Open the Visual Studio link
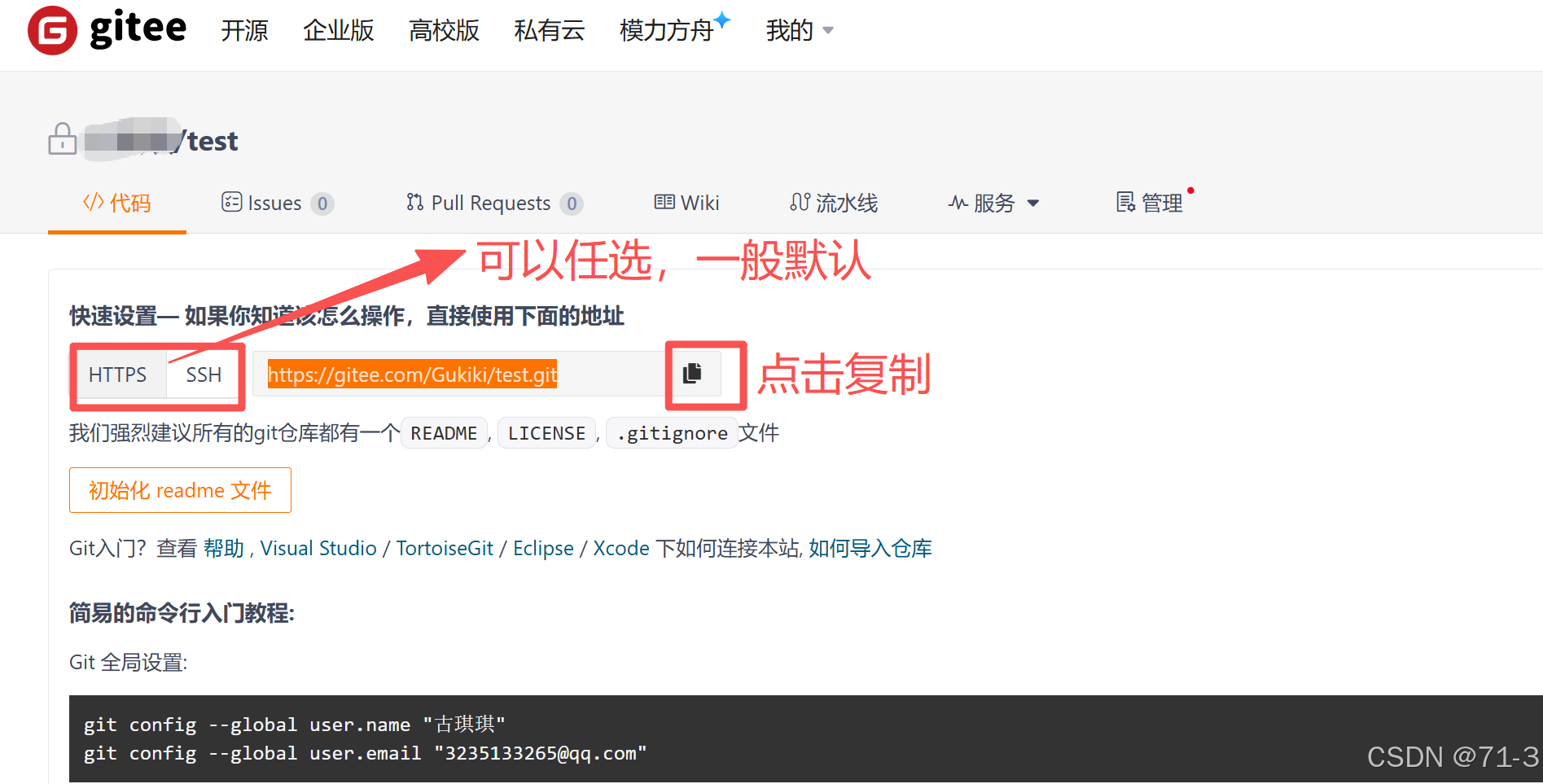 click(318, 548)
